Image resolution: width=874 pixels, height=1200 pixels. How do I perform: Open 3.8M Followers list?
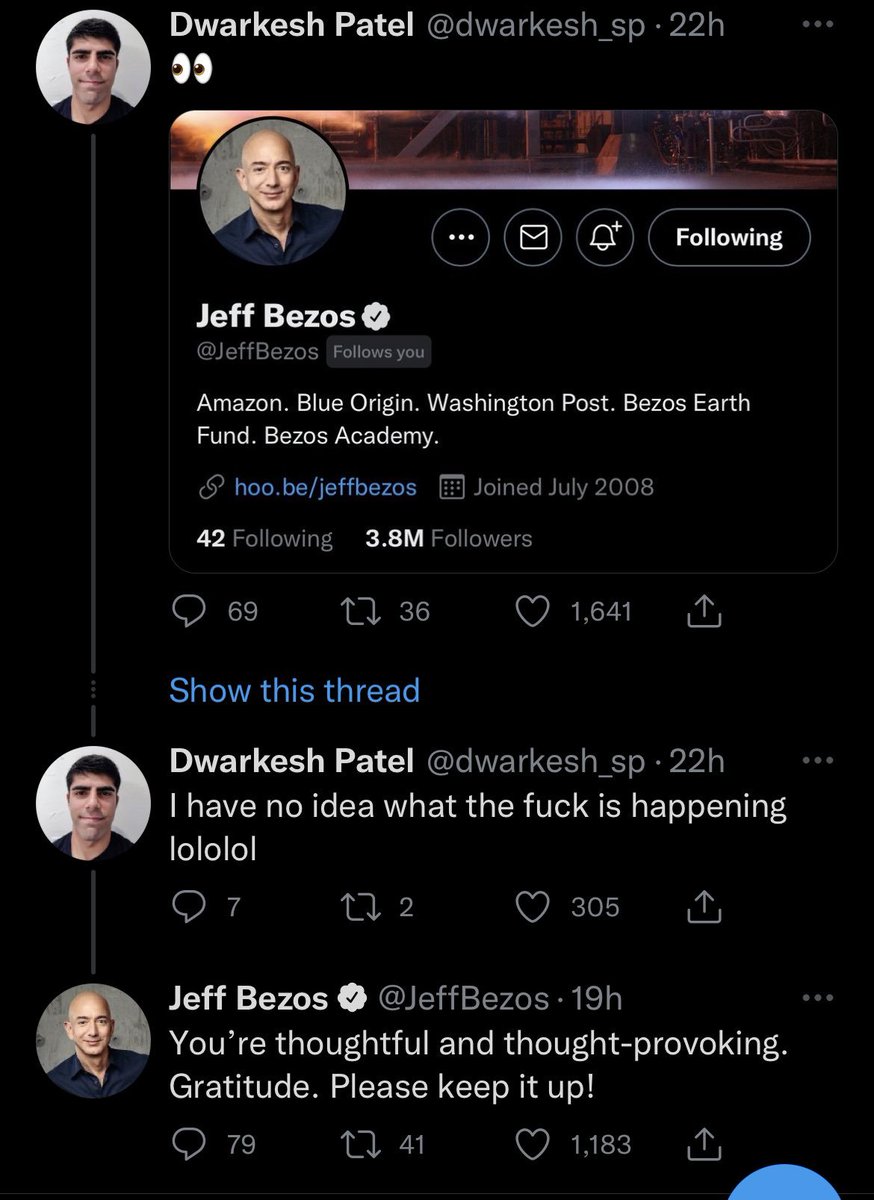coord(449,538)
